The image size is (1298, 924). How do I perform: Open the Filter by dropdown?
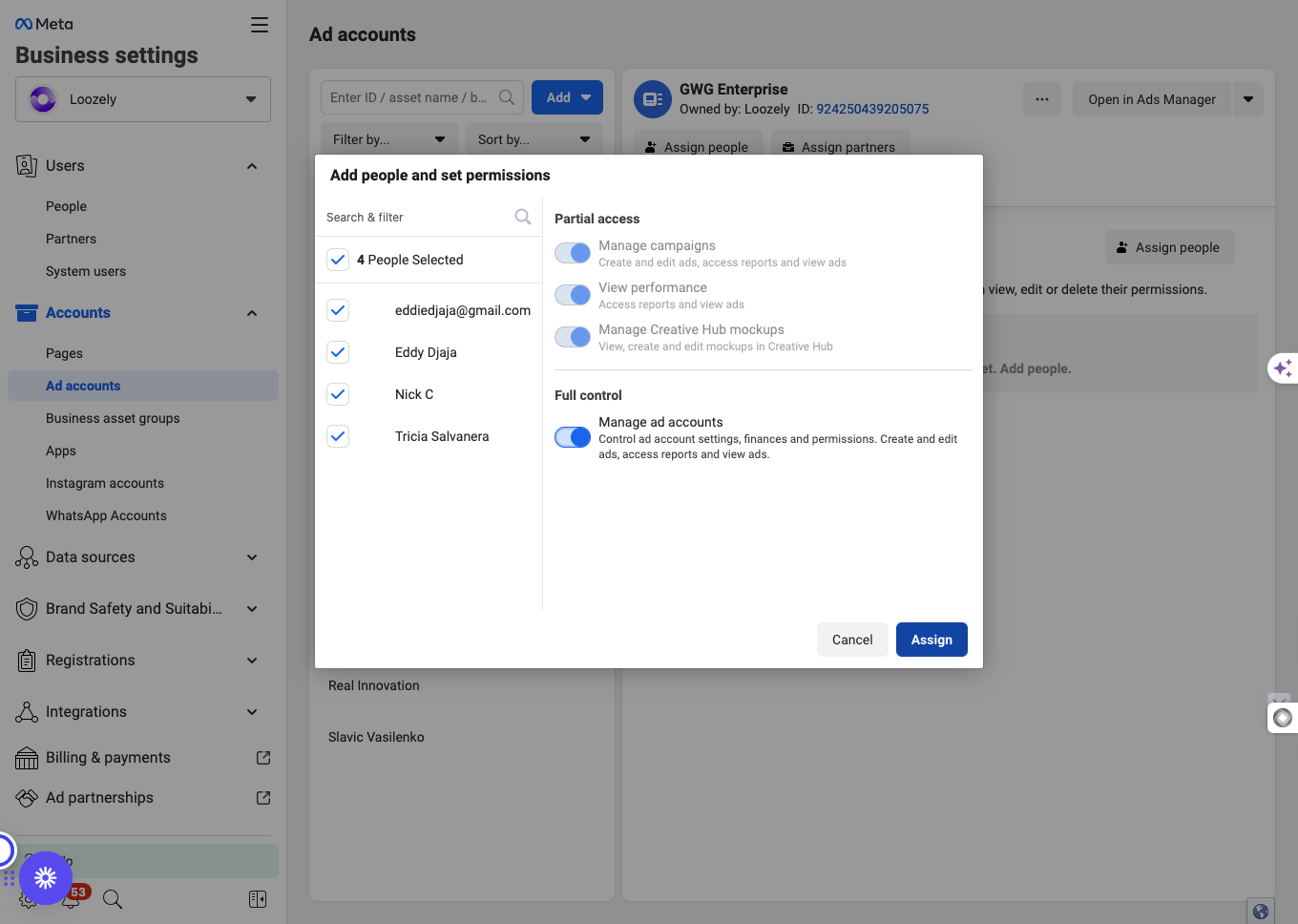coord(389,139)
